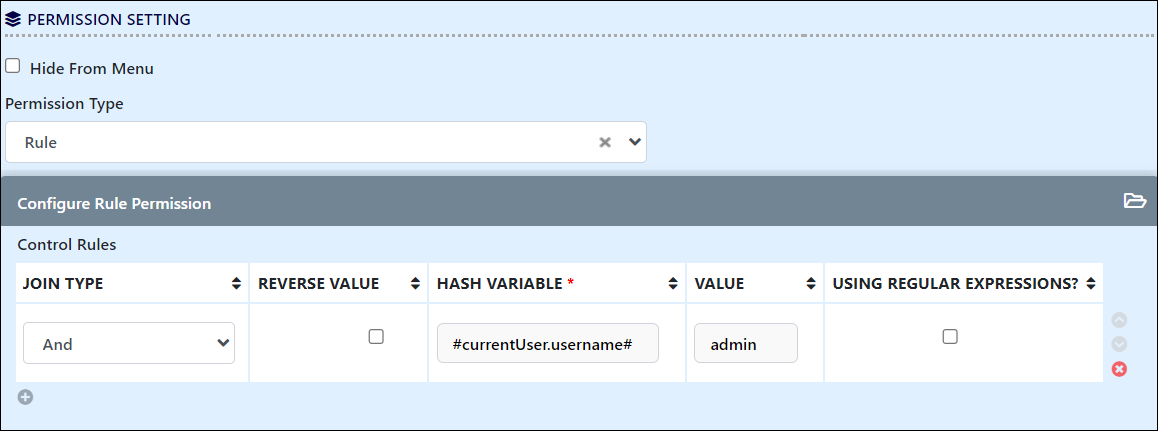Click the folder icon in Configure Rule Permission header

click(1134, 201)
